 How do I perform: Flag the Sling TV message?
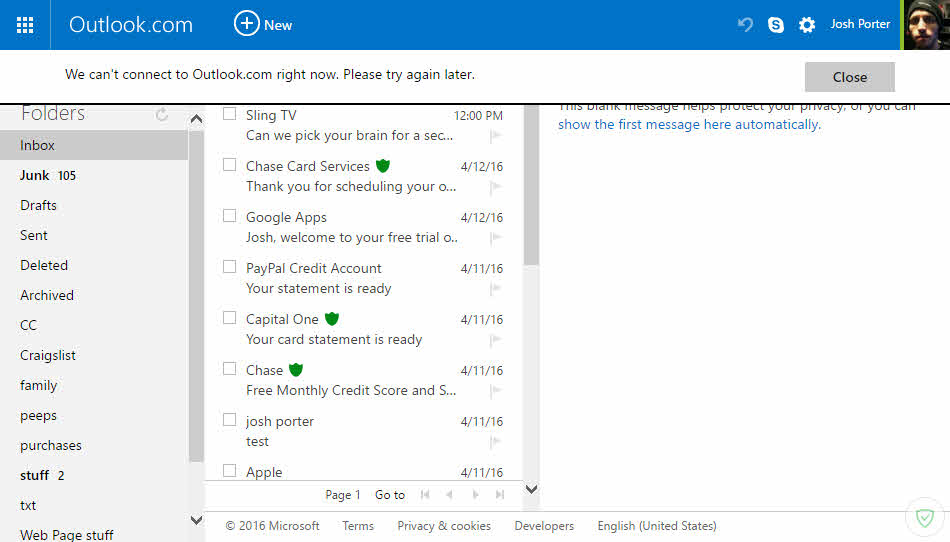(495, 136)
